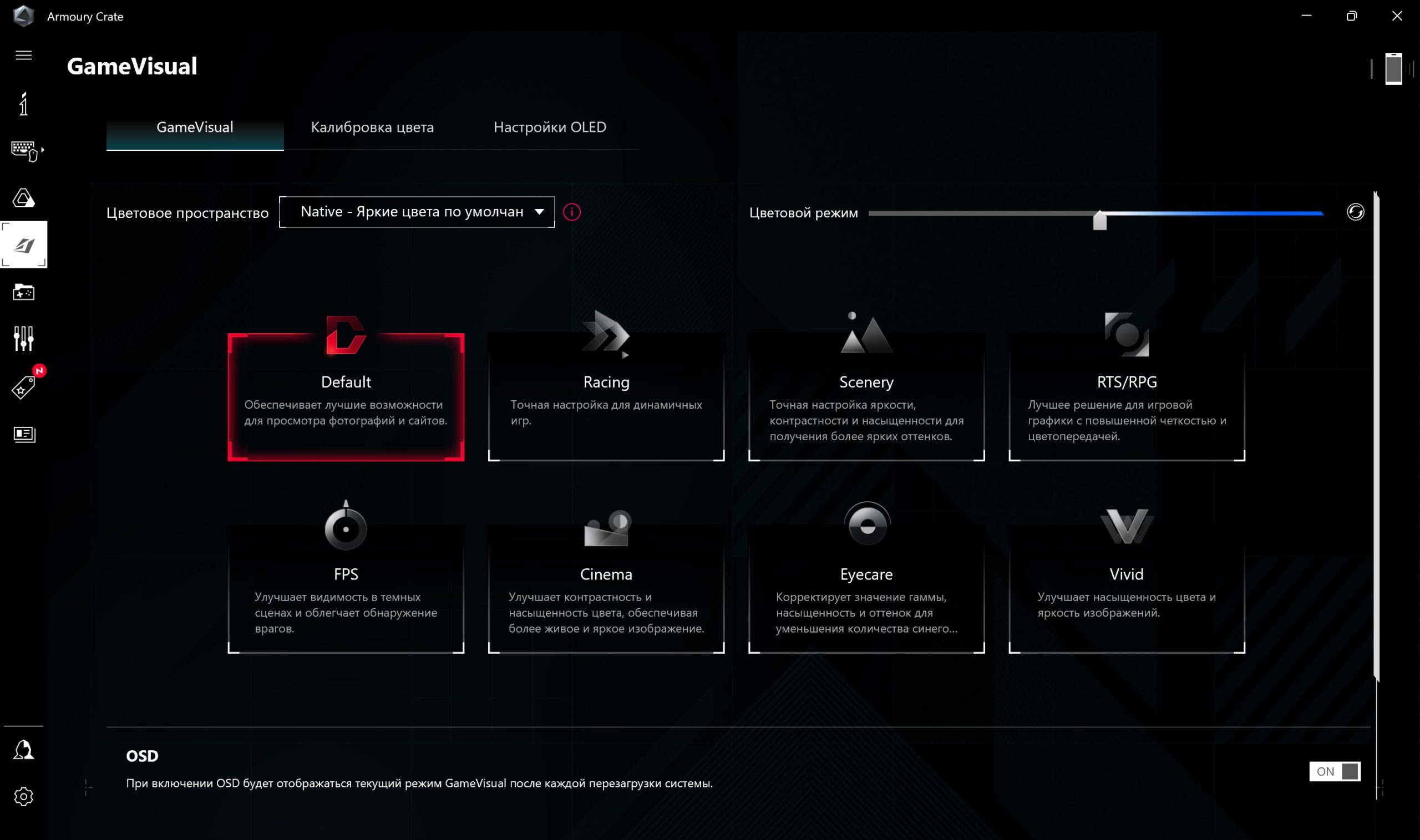The height and width of the screenshot is (840, 1420).
Task: Select the Scenery mode title
Action: (x=866, y=382)
